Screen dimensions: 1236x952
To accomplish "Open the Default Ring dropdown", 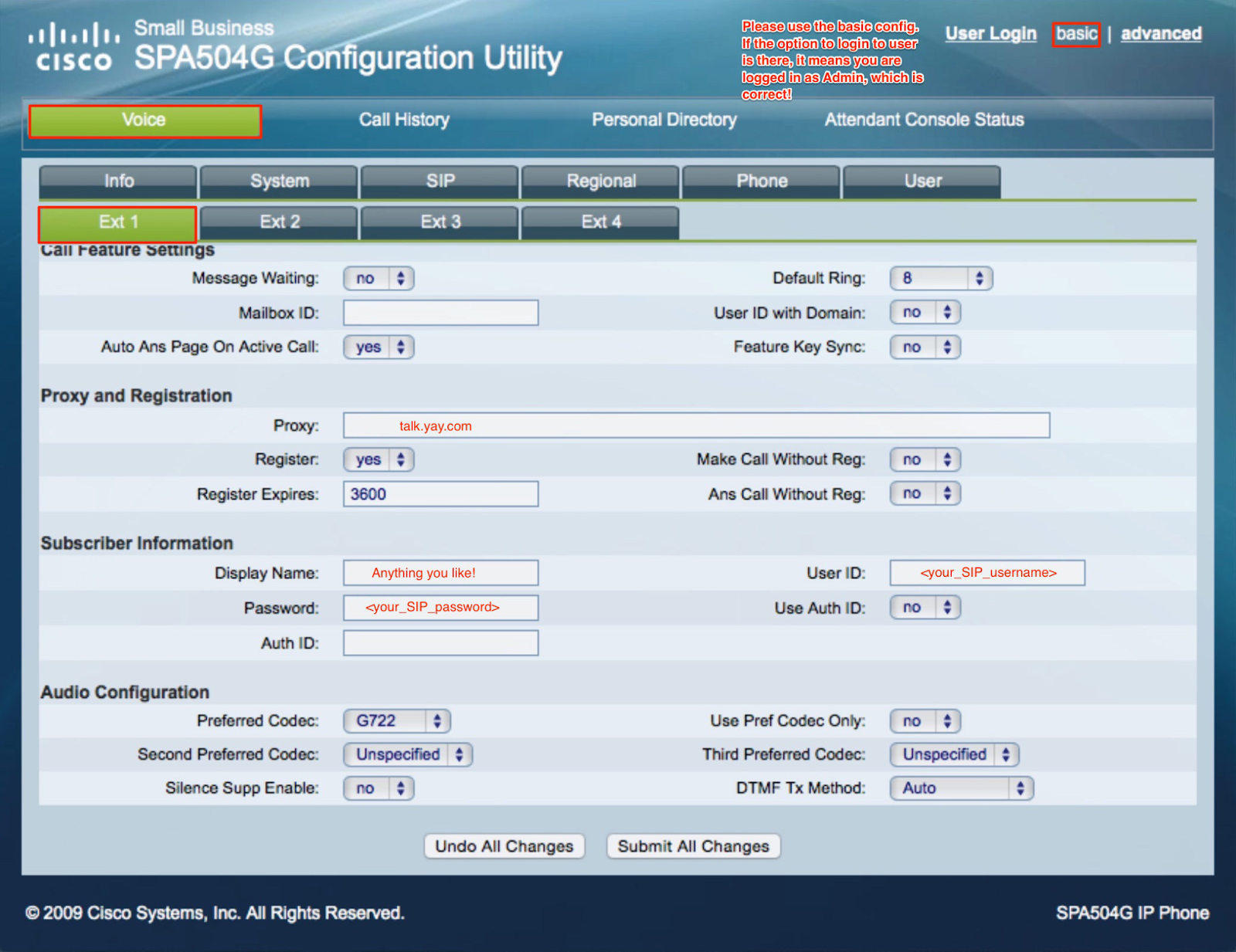I will coord(941,279).
